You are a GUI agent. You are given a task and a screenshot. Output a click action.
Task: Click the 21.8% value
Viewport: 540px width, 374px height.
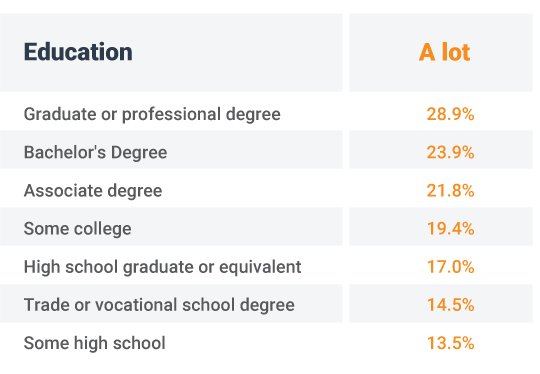(x=450, y=190)
